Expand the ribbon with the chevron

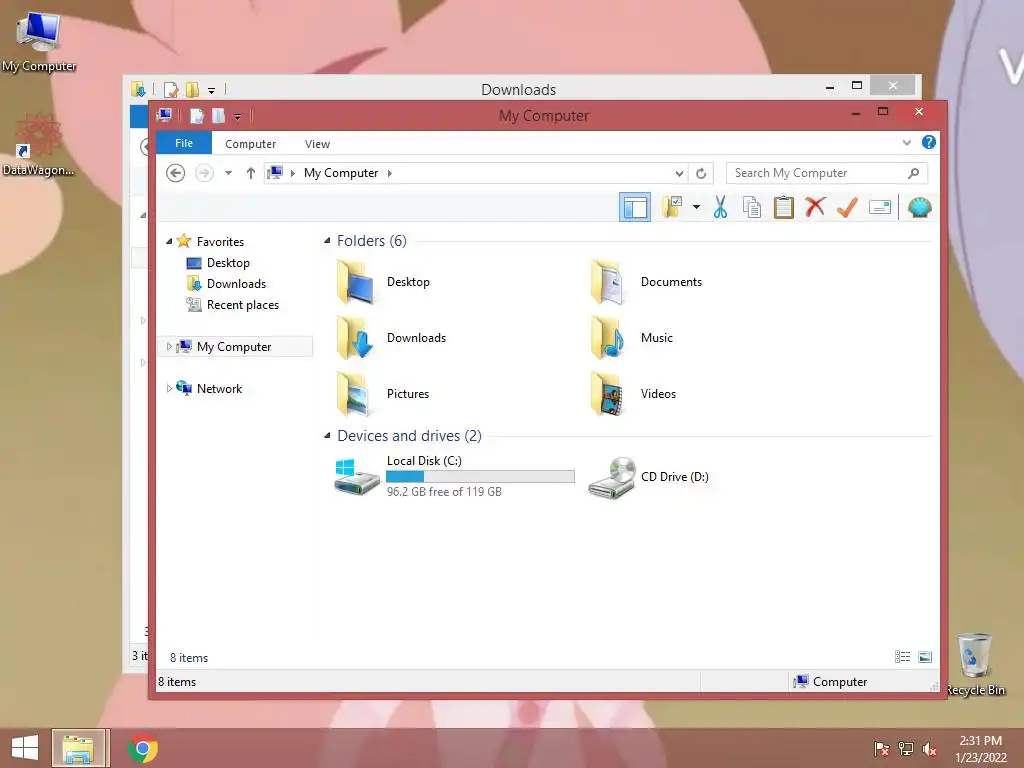906,142
